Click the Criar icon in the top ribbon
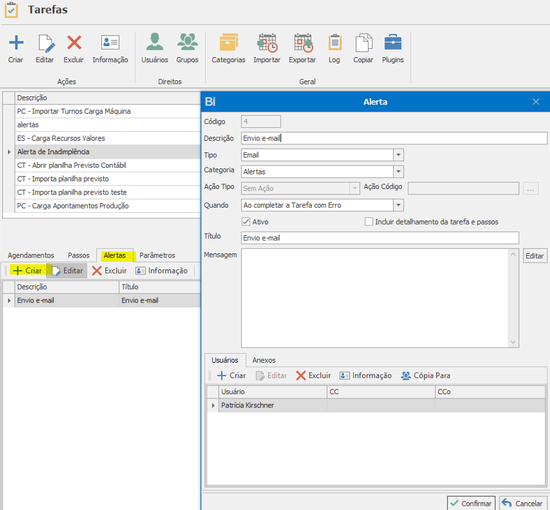The height and width of the screenshot is (510, 550). point(16,43)
